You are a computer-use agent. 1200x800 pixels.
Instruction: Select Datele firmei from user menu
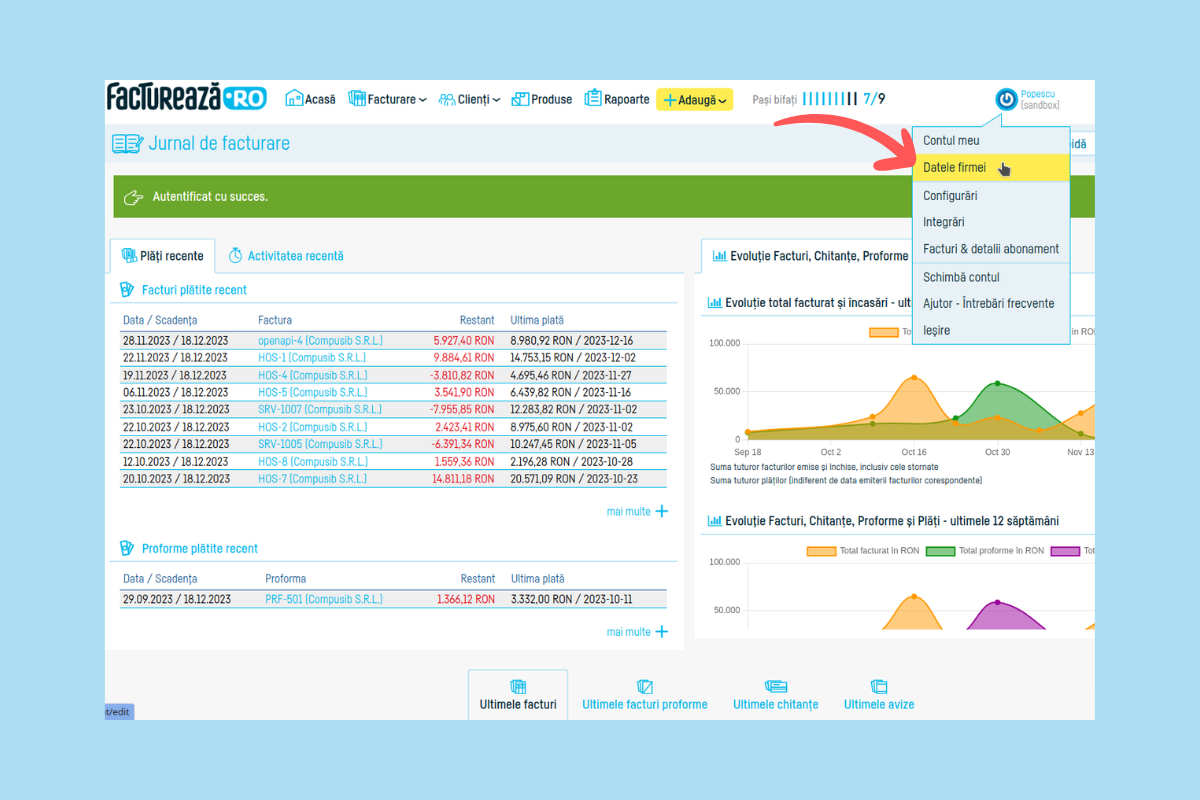[x=954, y=168]
